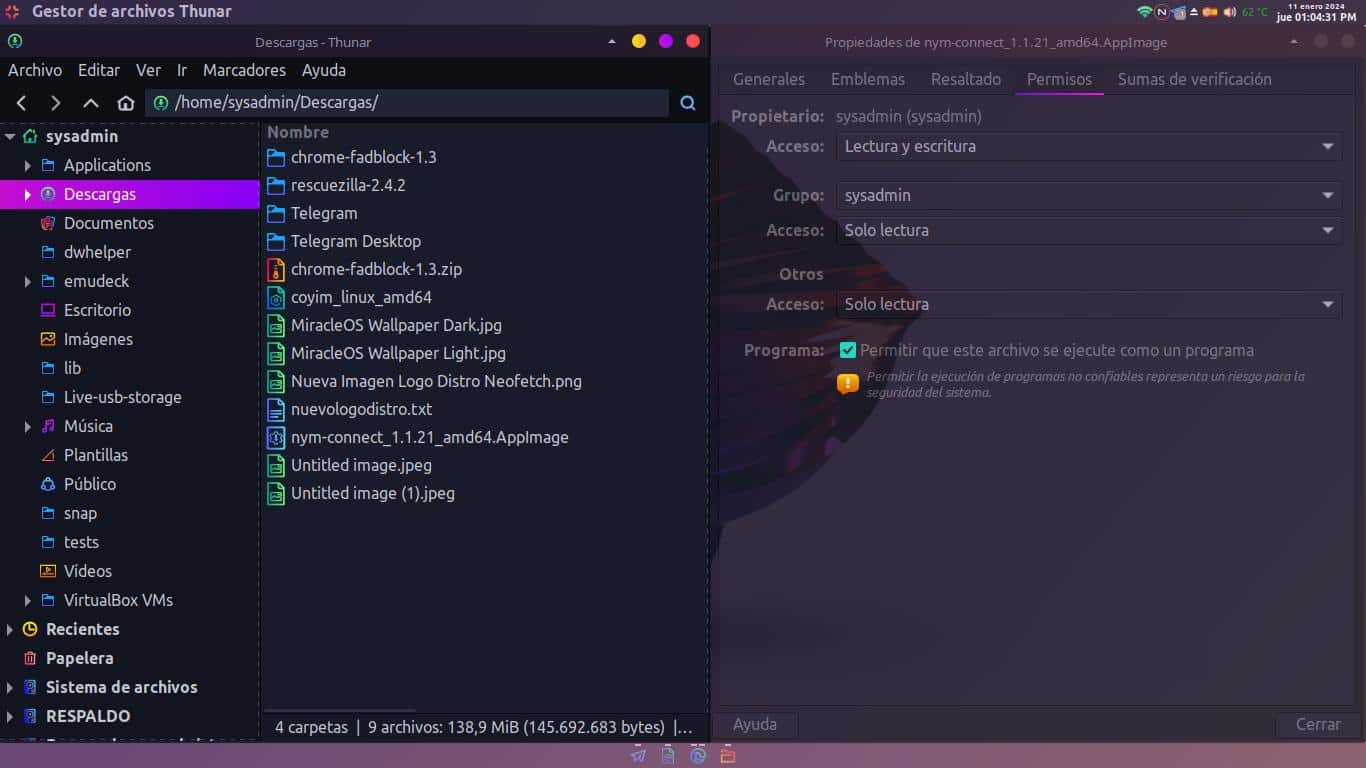1366x768 pixels.
Task: Toggle 'Permitir que este archivo se ejecute' checkbox
Action: pyautogui.click(x=848, y=350)
